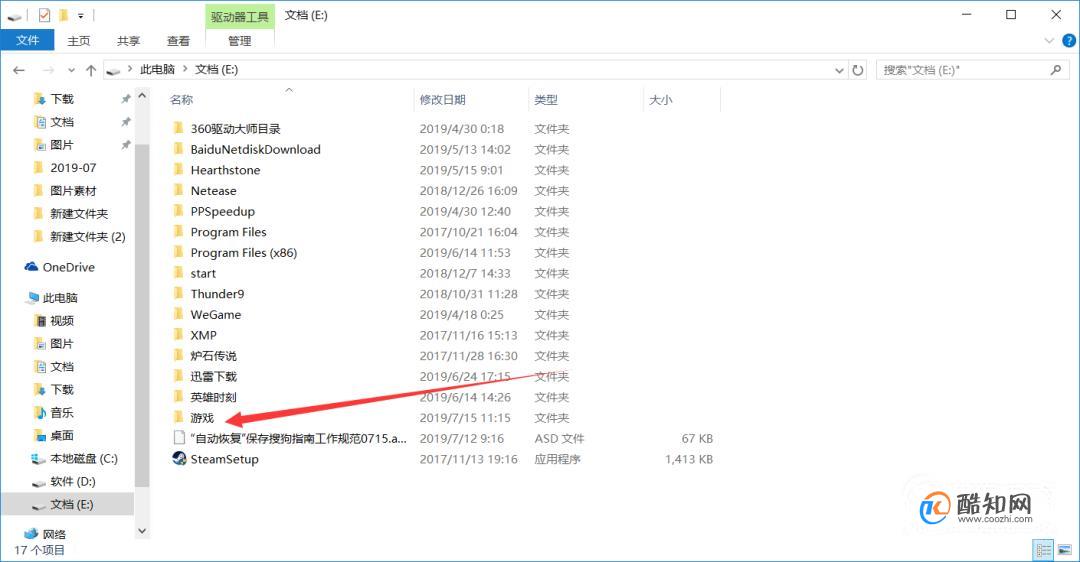
Task: Sort by the 大小 column header
Action: tap(661, 100)
